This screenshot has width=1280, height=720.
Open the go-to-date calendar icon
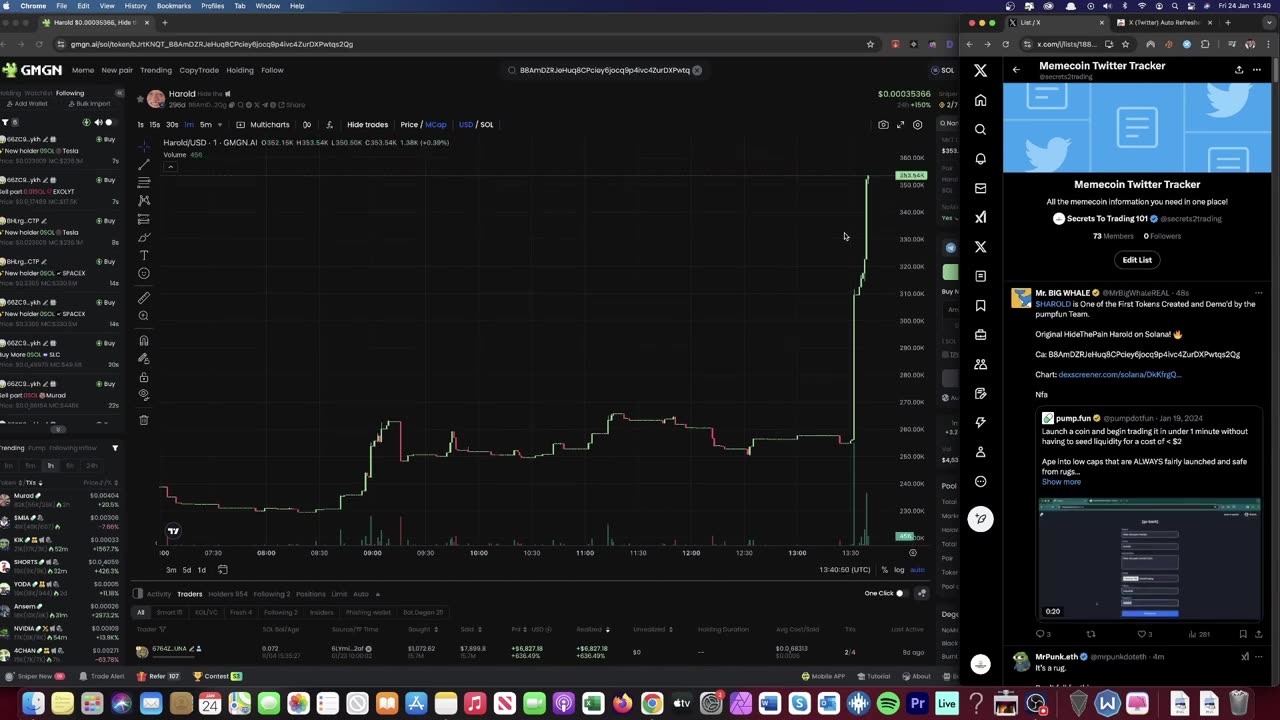pos(223,570)
